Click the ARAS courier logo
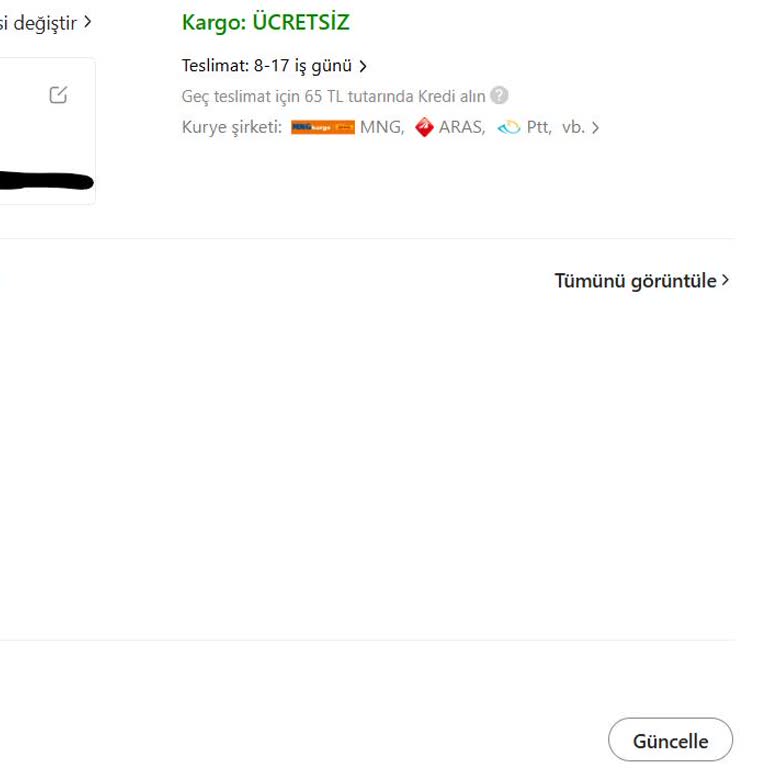This screenshot has height=768, width=768. point(424,127)
